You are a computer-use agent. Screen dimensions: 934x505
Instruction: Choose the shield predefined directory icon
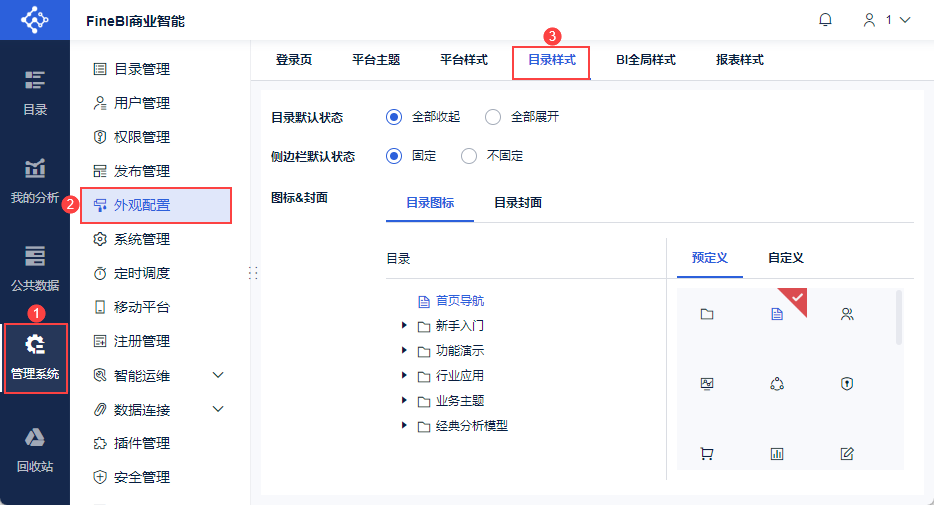point(846,384)
